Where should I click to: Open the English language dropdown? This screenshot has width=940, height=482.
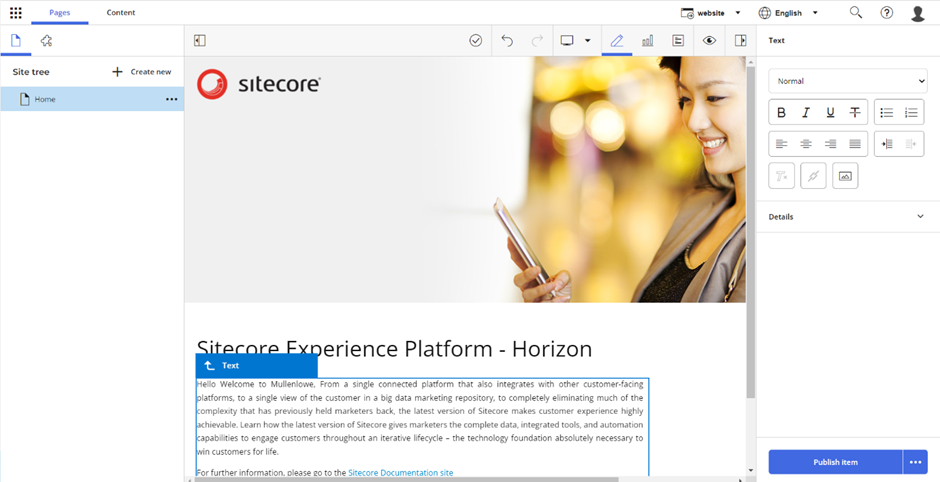point(788,13)
